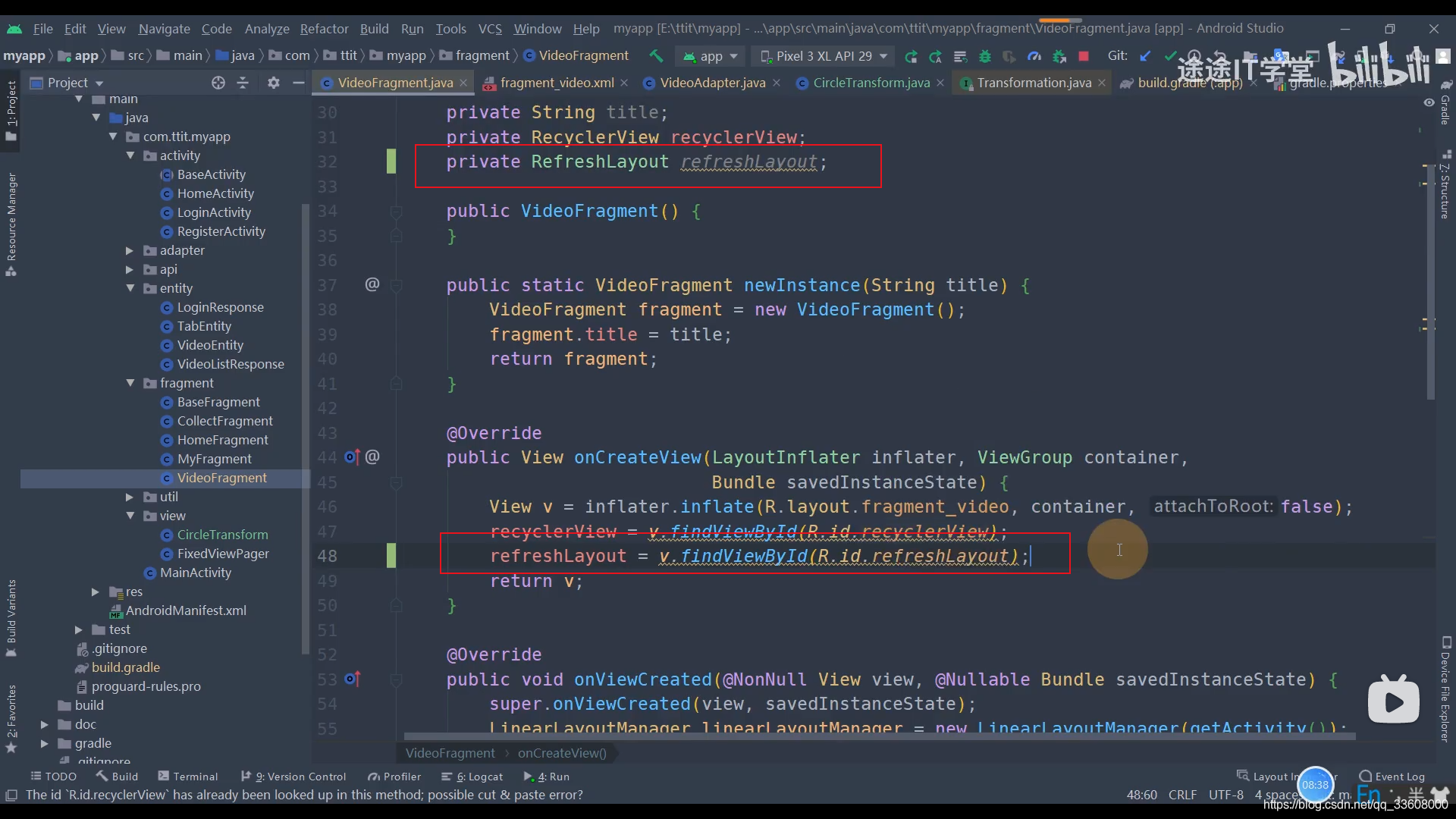The height and width of the screenshot is (819, 1456).
Task: Click the Make Project hammer icon
Action: (656, 56)
